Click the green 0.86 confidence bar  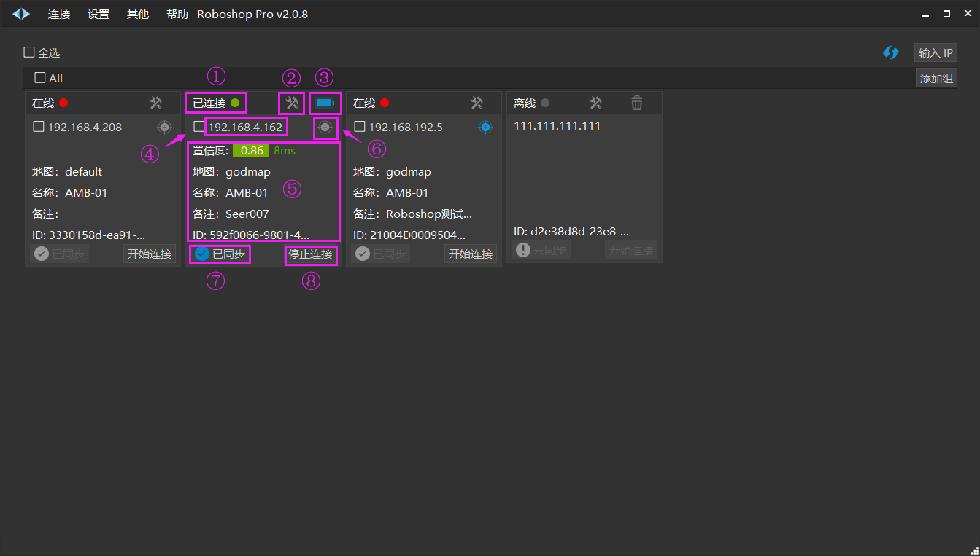[x=252, y=151]
